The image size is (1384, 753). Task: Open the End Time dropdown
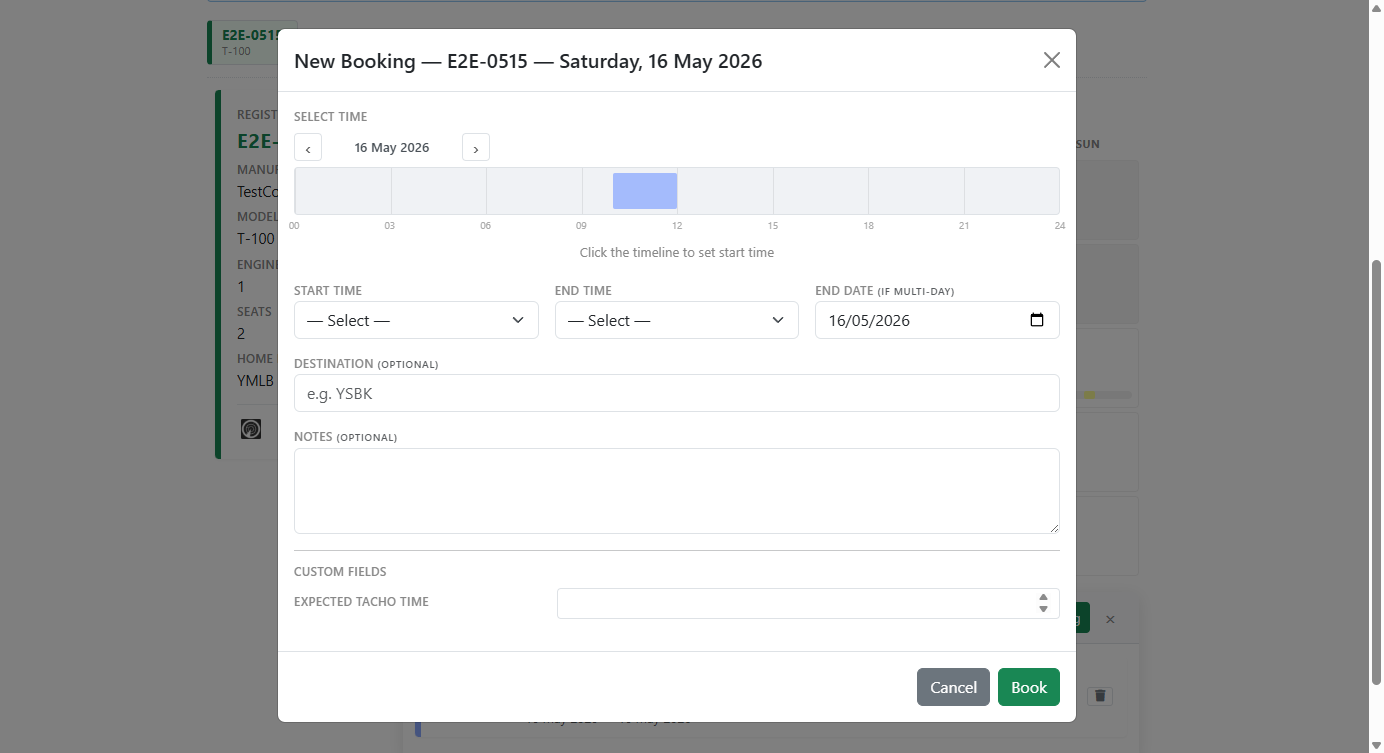pos(677,320)
